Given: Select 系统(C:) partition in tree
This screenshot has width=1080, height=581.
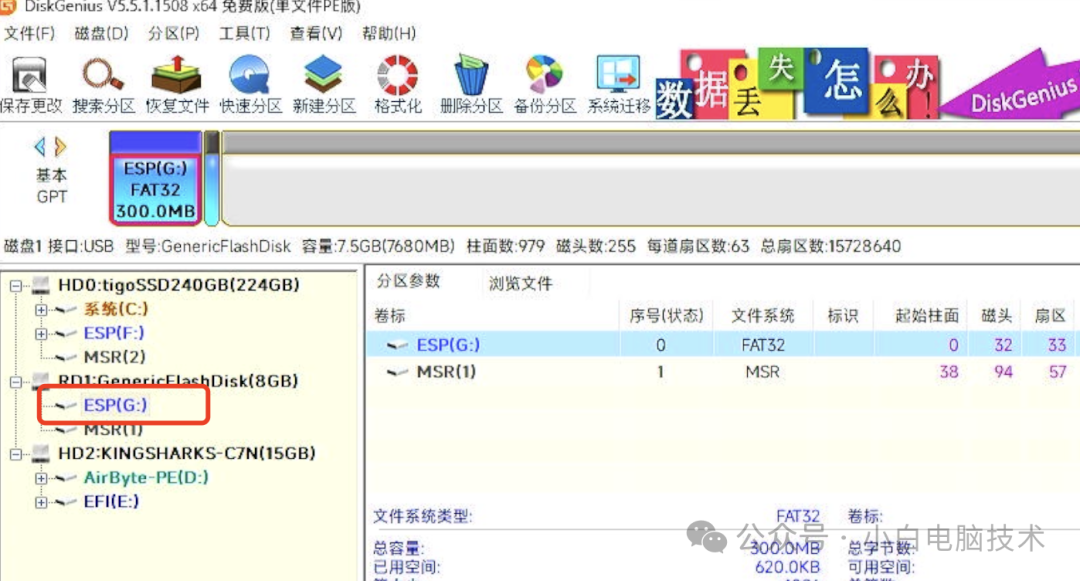Looking at the screenshot, I should 116,309.
